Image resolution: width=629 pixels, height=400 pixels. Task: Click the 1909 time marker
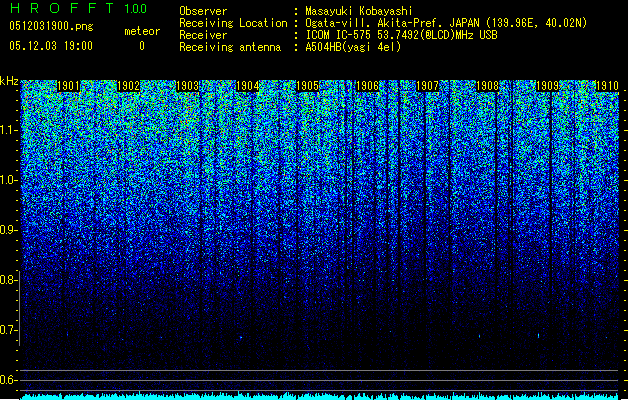(548, 86)
